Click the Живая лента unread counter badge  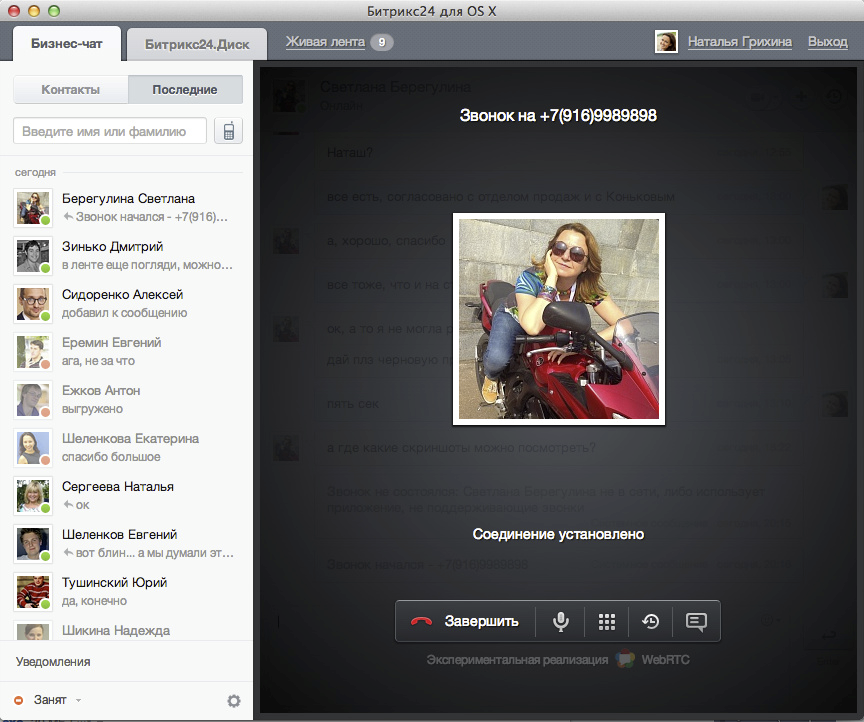[382, 42]
